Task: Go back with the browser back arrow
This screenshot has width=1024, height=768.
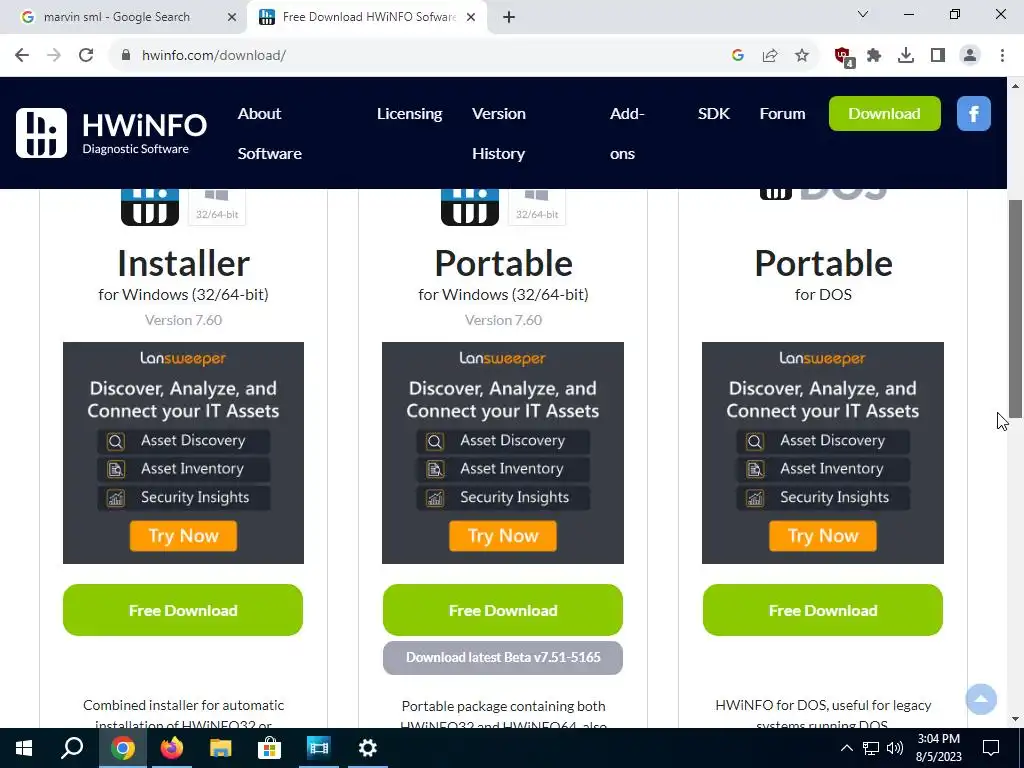Action: pyautogui.click(x=22, y=55)
